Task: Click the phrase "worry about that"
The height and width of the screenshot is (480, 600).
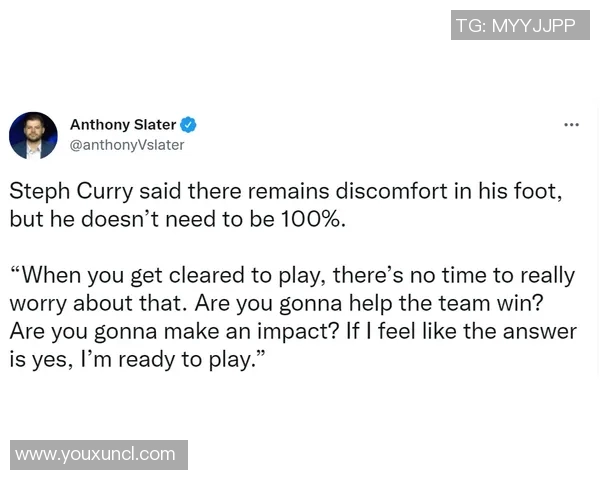Action: [x=97, y=302]
